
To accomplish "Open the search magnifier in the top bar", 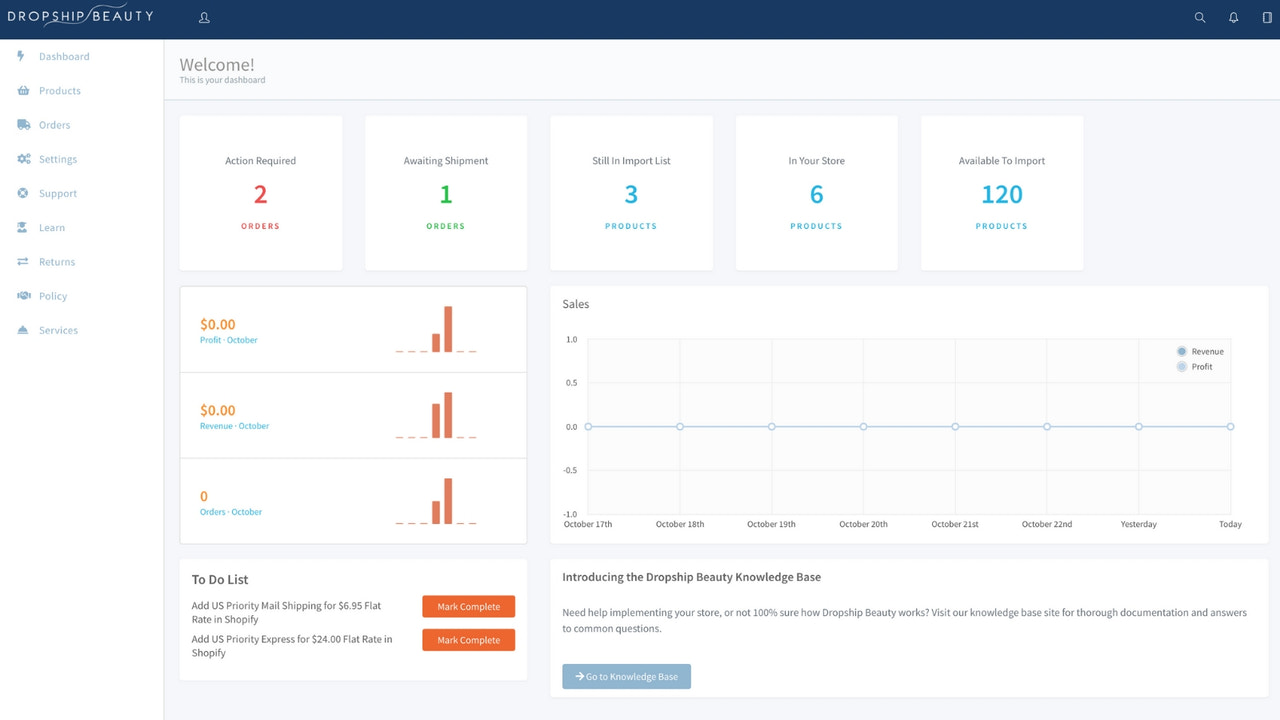I will [1199, 17].
